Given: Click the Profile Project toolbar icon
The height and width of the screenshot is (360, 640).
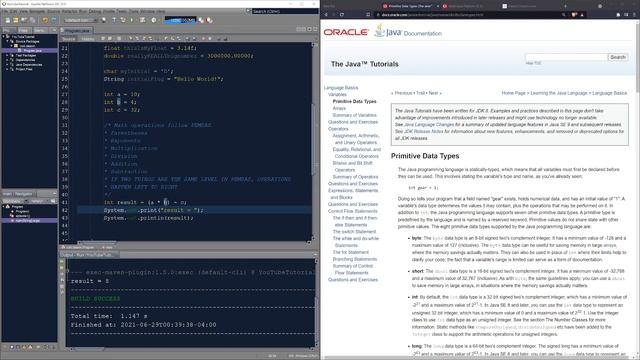Looking at the screenshot, I should click(x=154, y=20).
